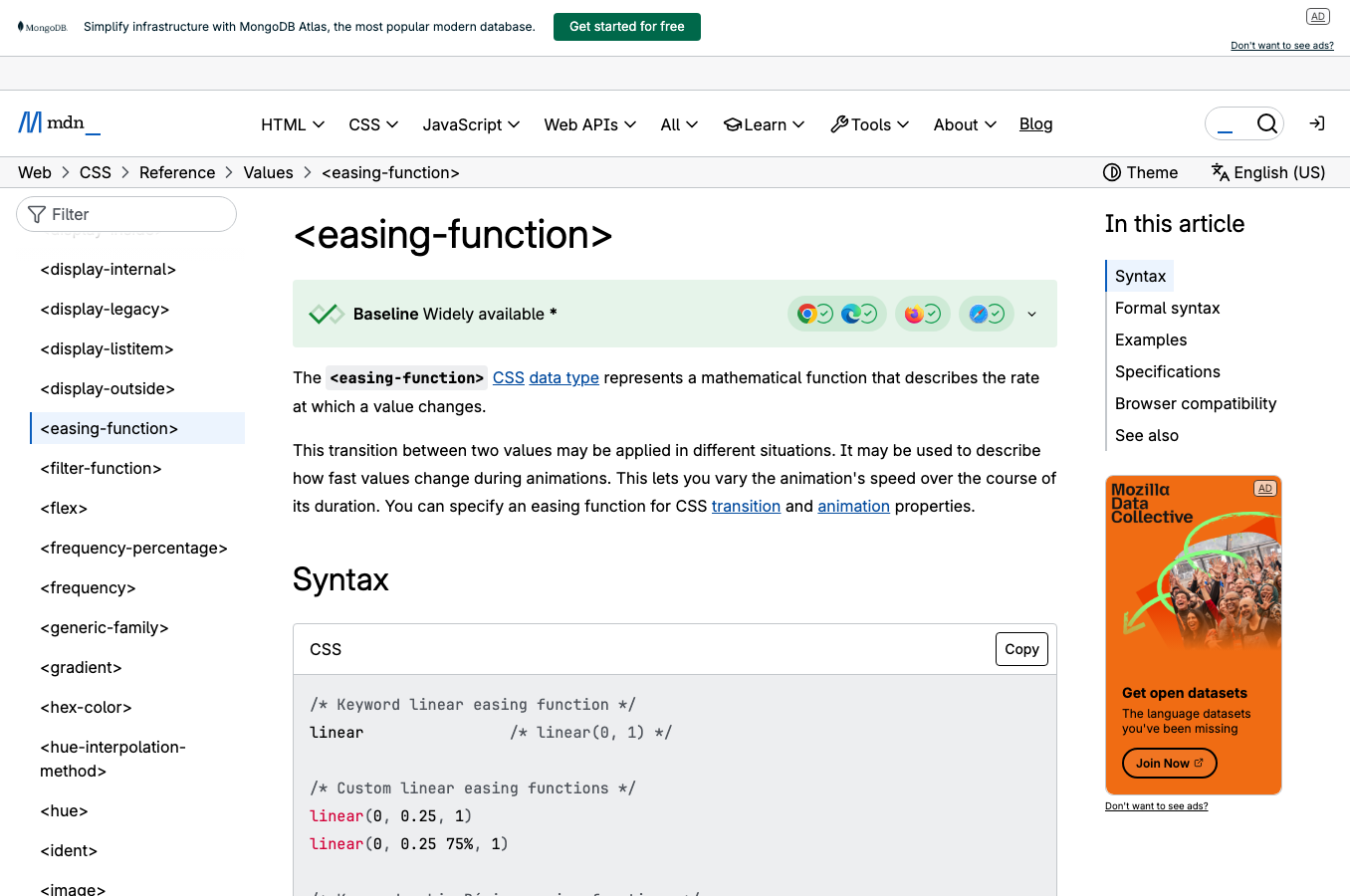The image size is (1350, 896).
Task: Expand the Baseline availability details
Action: [x=1031, y=314]
